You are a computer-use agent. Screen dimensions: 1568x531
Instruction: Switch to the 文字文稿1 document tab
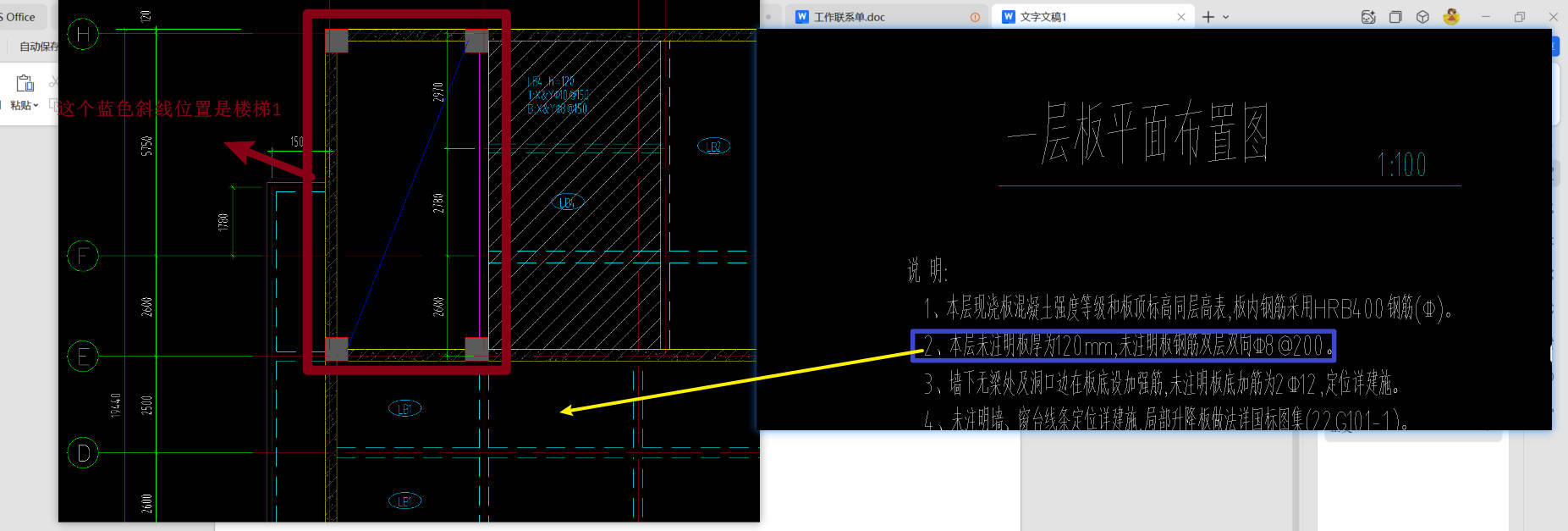click(x=1093, y=17)
